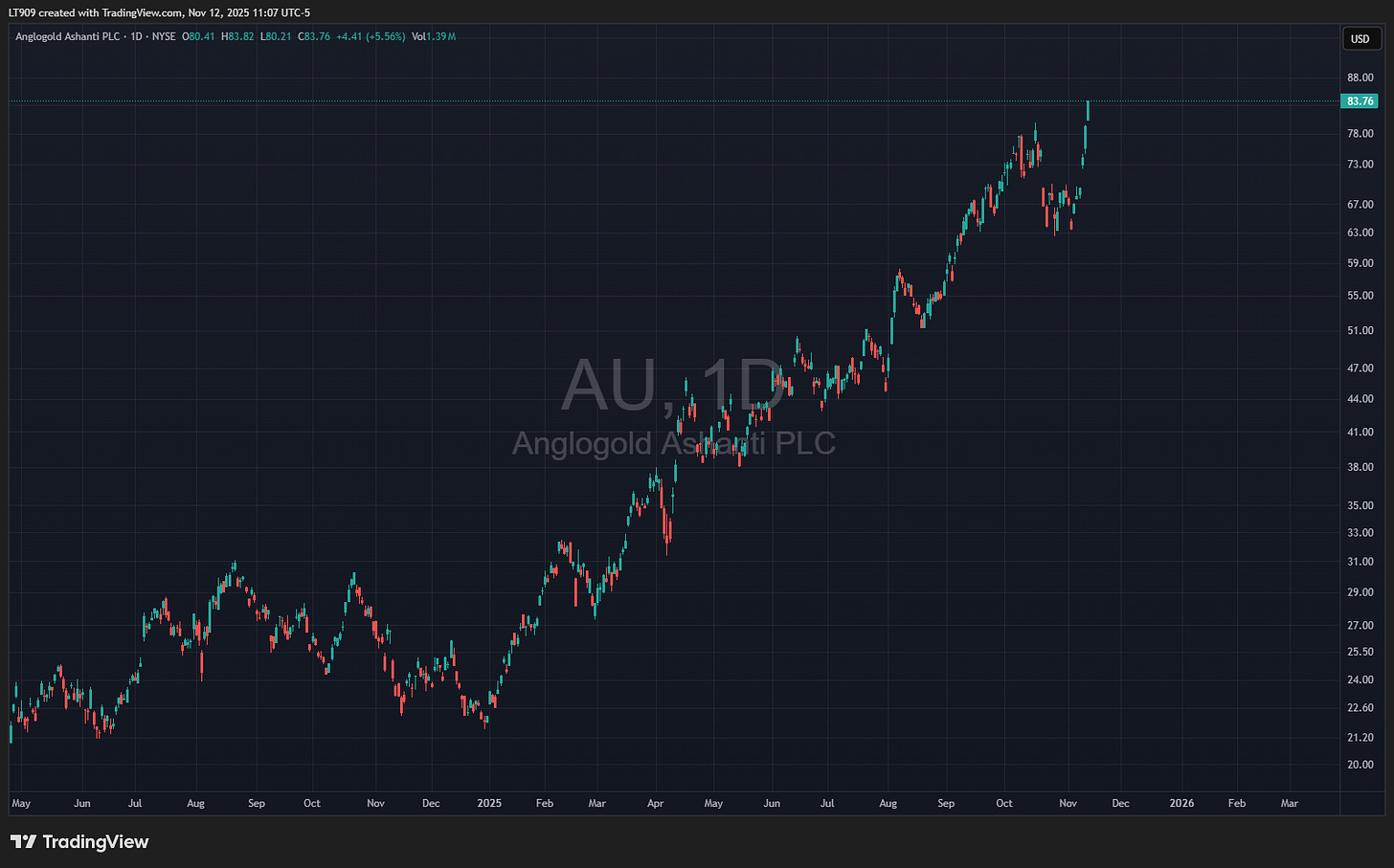Click the 2025 year label on time axis
Image resolution: width=1394 pixels, height=868 pixels.
click(489, 804)
